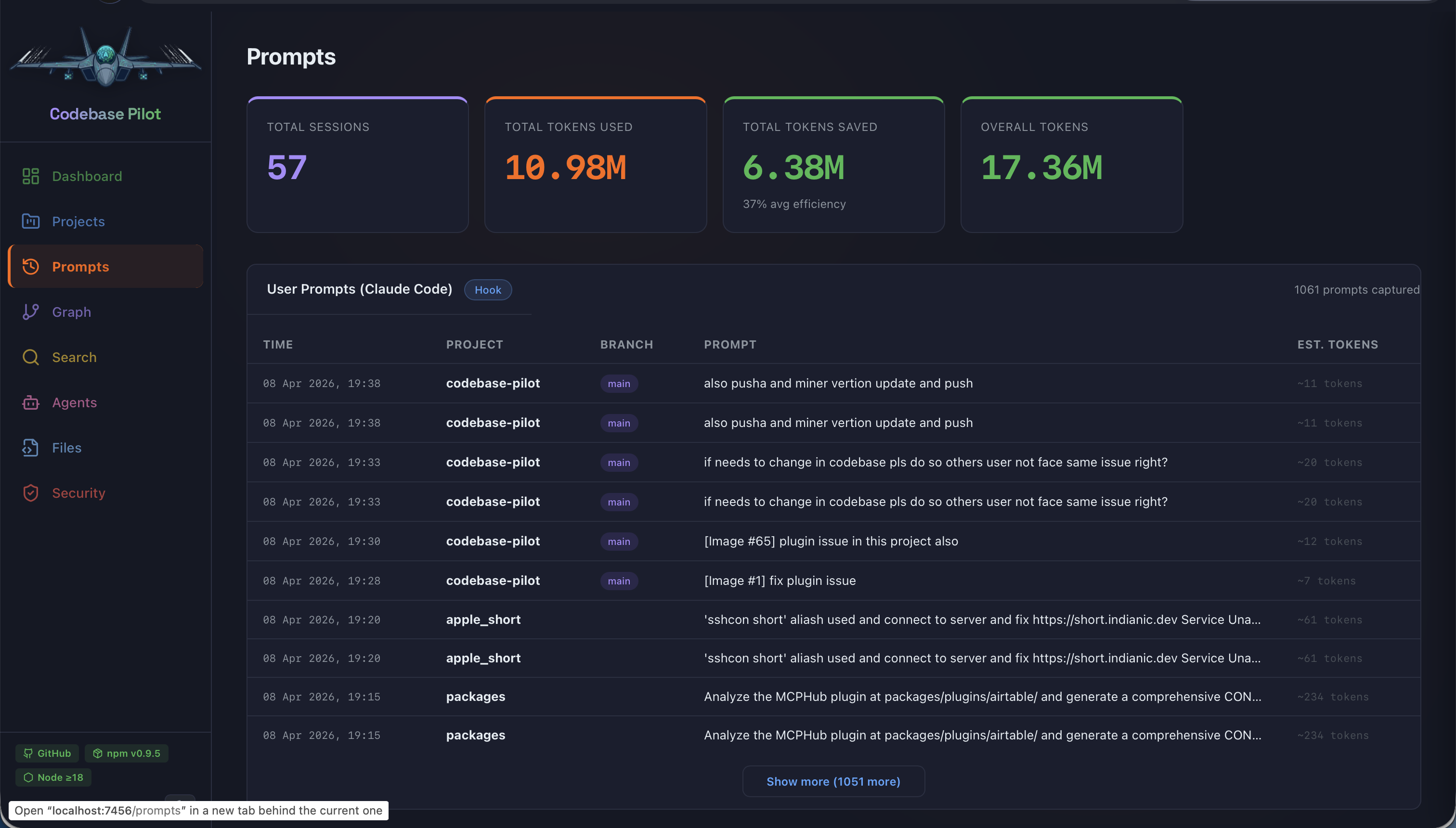1456x828 pixels.
Task: Click the Hook badge next to User Prompts
Action: pos(487,289)
